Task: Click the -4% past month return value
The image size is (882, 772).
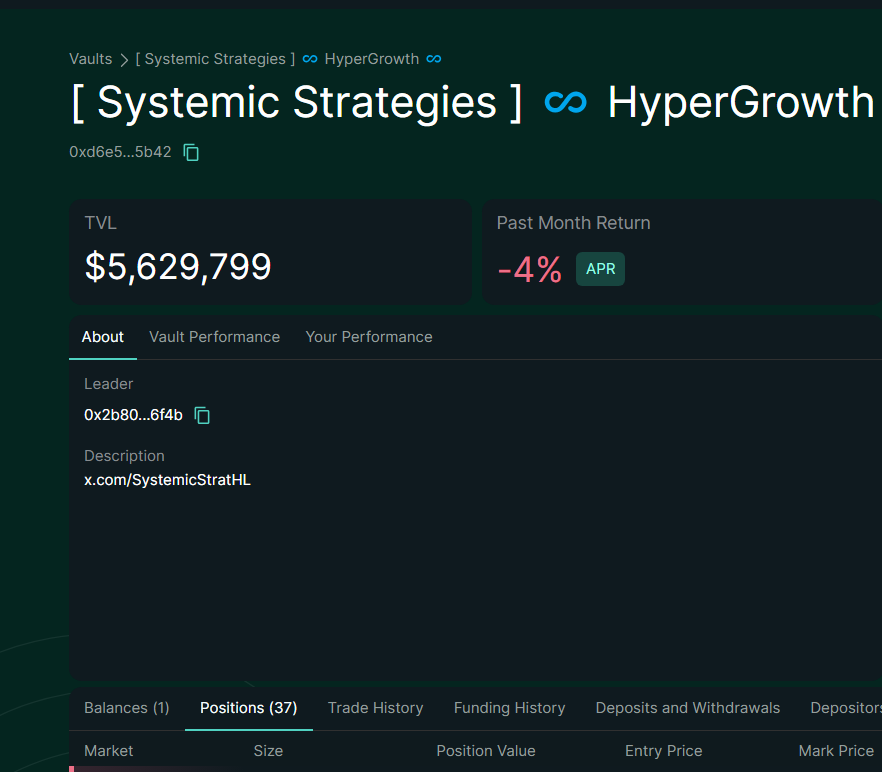Action: [529, 270]
